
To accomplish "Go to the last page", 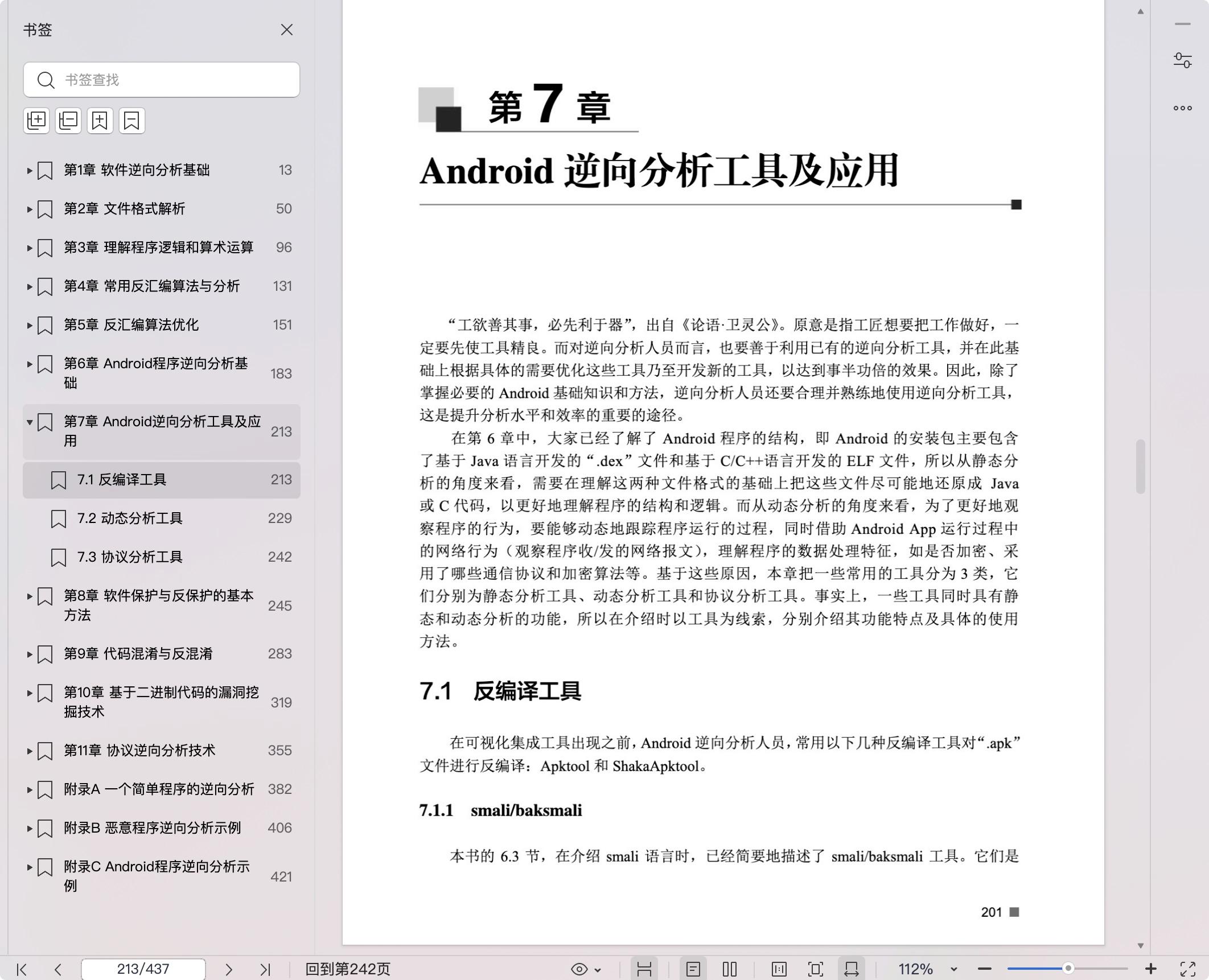I will point(265,969).
